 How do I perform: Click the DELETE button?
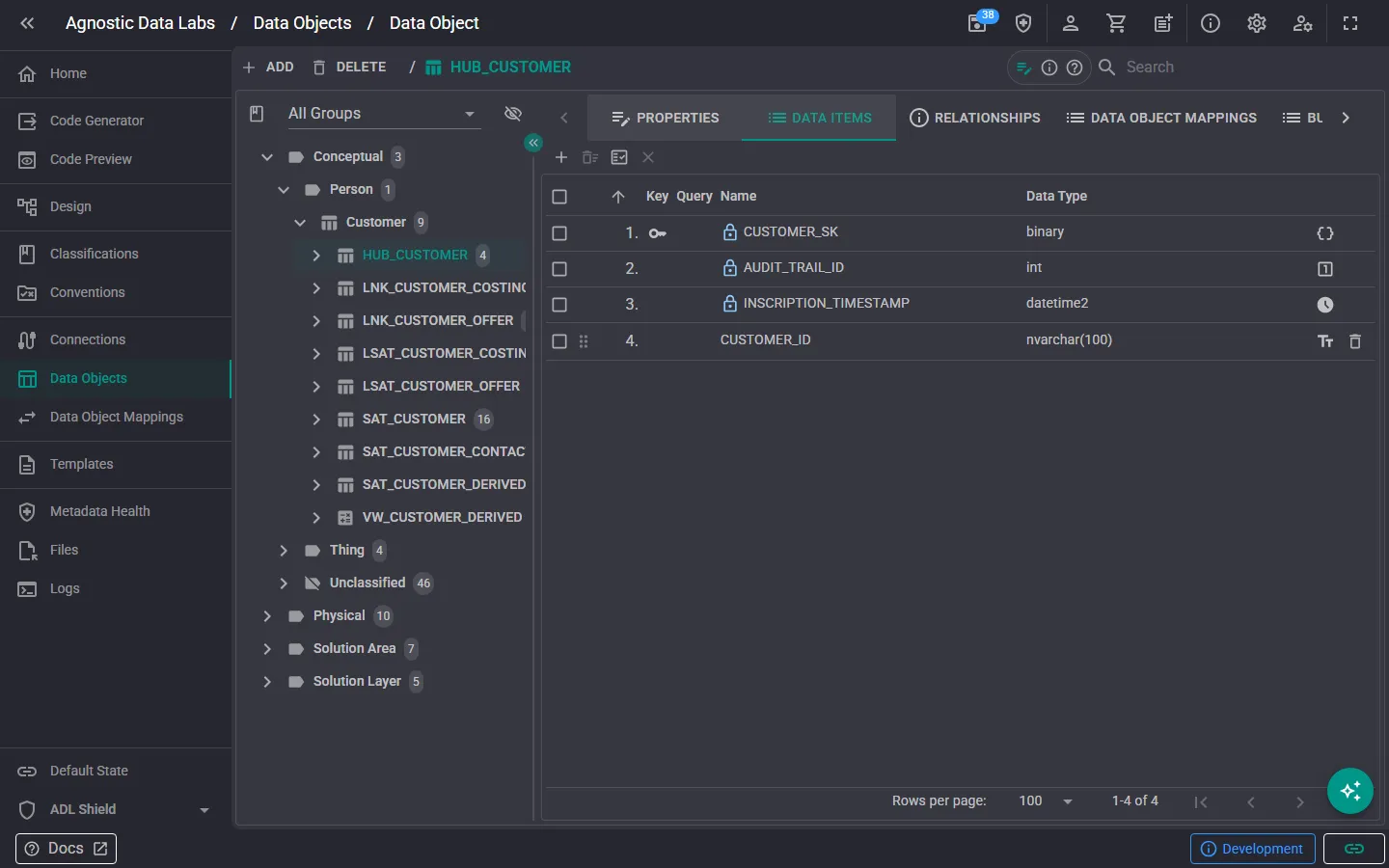click(349, 68)
